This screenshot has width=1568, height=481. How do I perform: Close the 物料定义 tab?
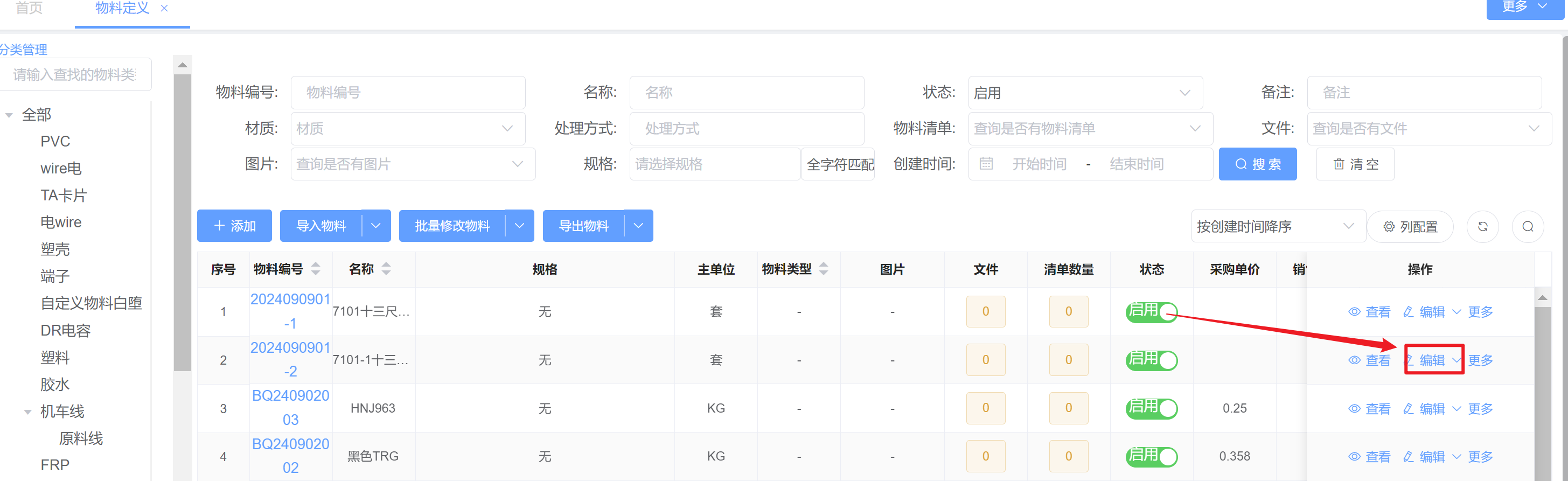coord(164,9)
